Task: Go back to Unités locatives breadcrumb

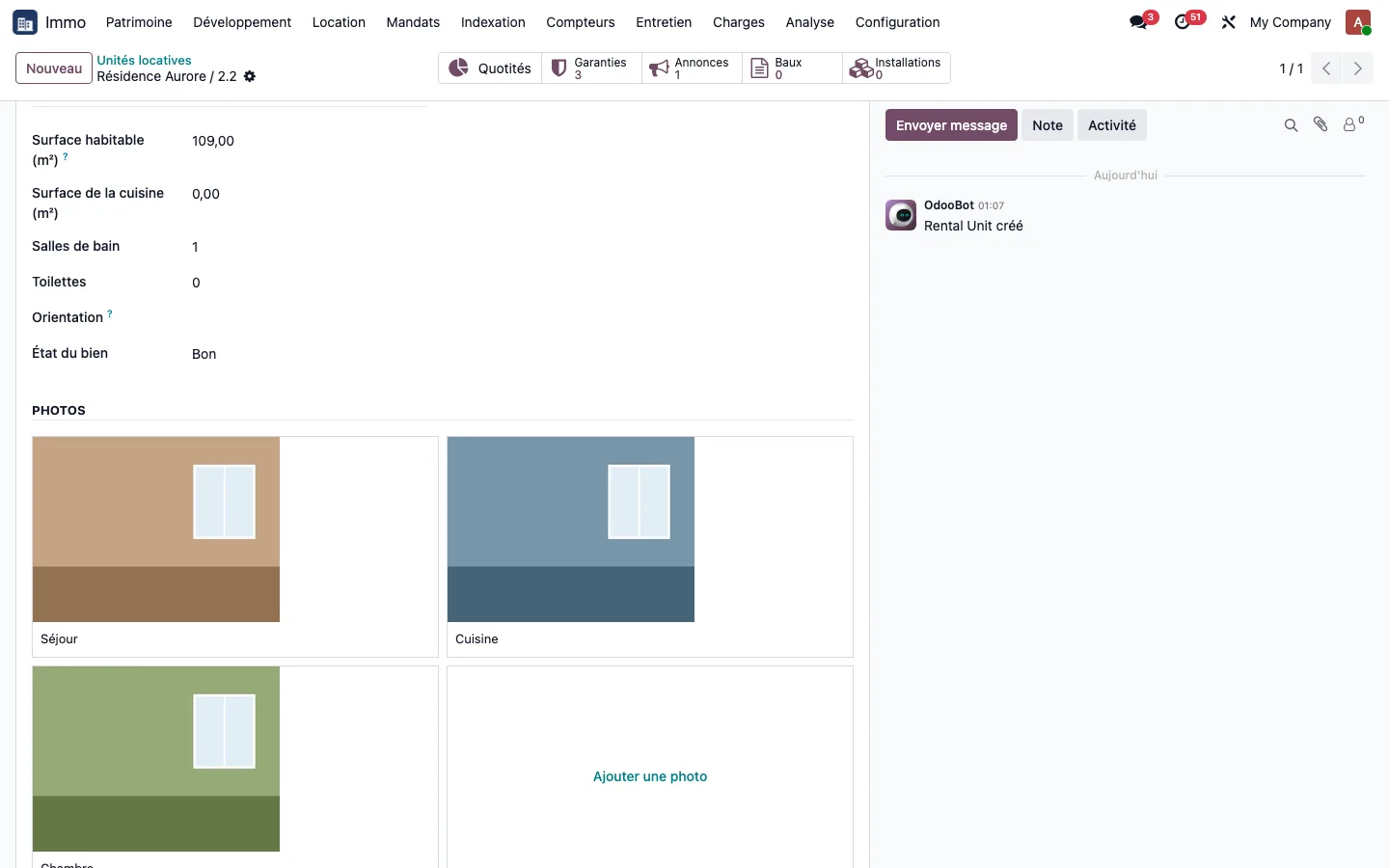Action: click(x=144, y=60)
